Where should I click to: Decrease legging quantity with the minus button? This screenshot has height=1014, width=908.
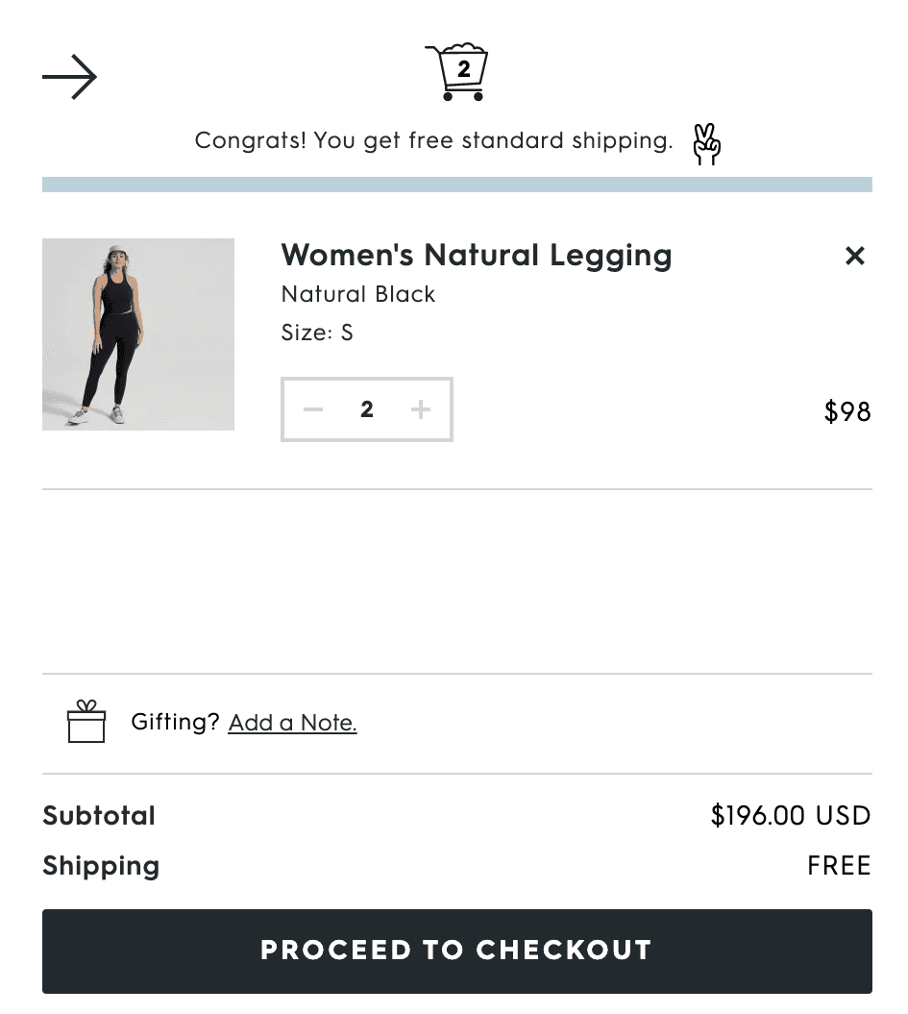click(313, 409)
